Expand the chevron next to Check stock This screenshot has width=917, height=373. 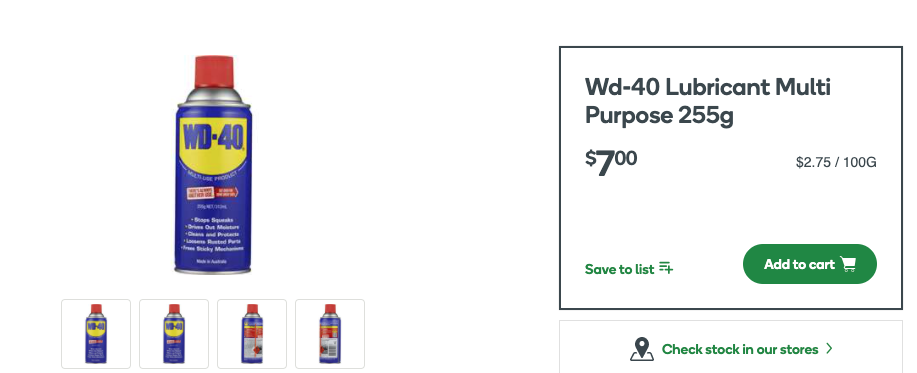(x=829, y=348)
